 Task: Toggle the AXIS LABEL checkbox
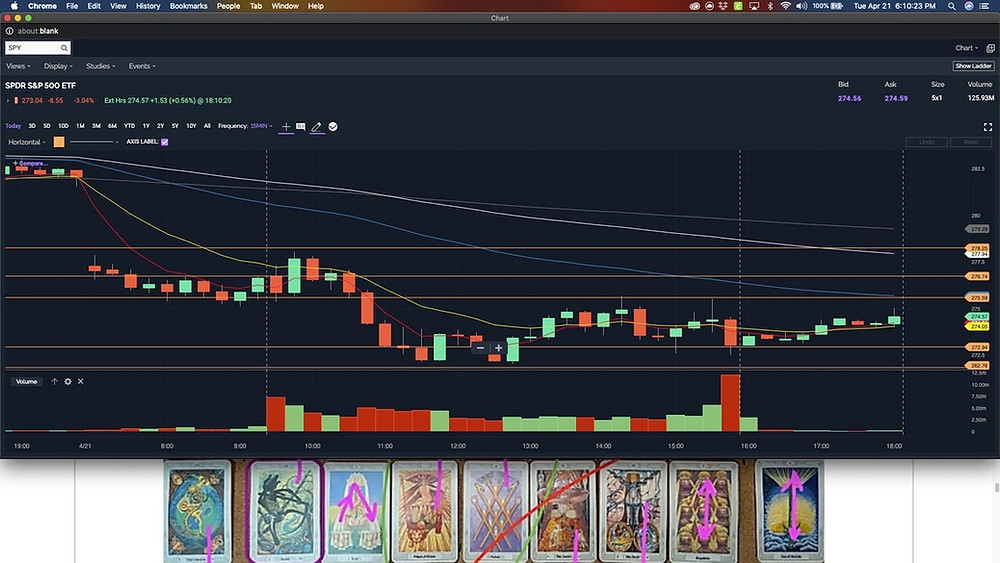click(165, 142)
